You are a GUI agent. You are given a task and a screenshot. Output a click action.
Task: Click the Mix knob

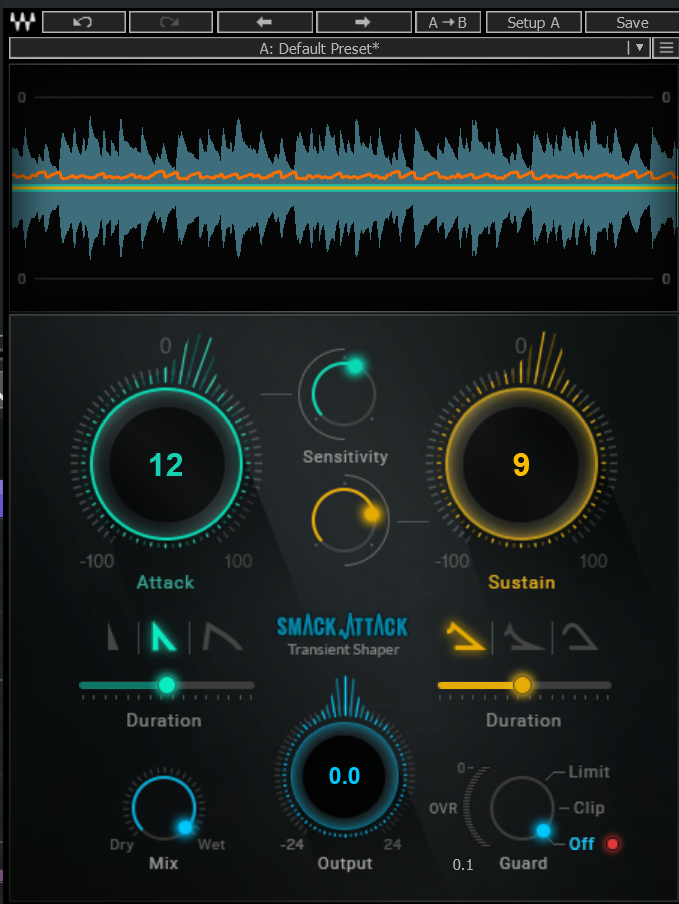coord(164,807)
